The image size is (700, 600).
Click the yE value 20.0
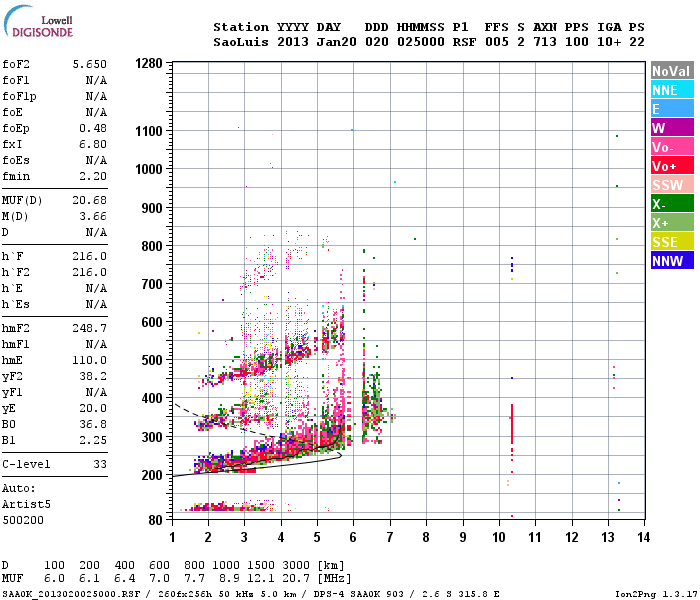tap(93, 408)
